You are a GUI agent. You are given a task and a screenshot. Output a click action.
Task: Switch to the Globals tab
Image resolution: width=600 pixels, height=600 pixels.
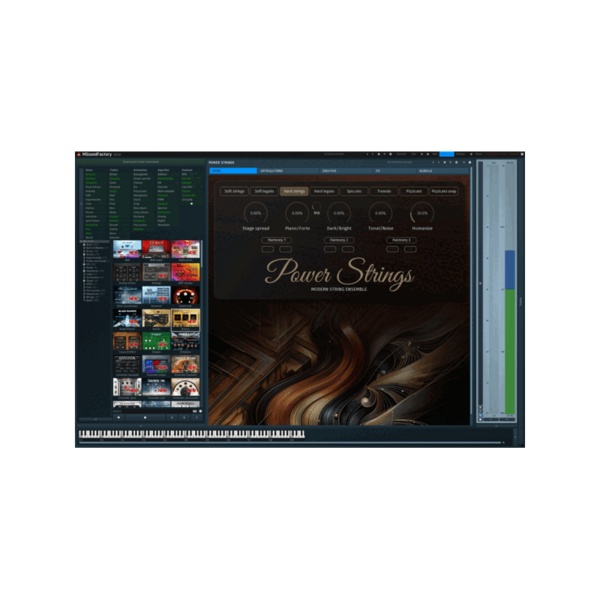tap(442, 171)
